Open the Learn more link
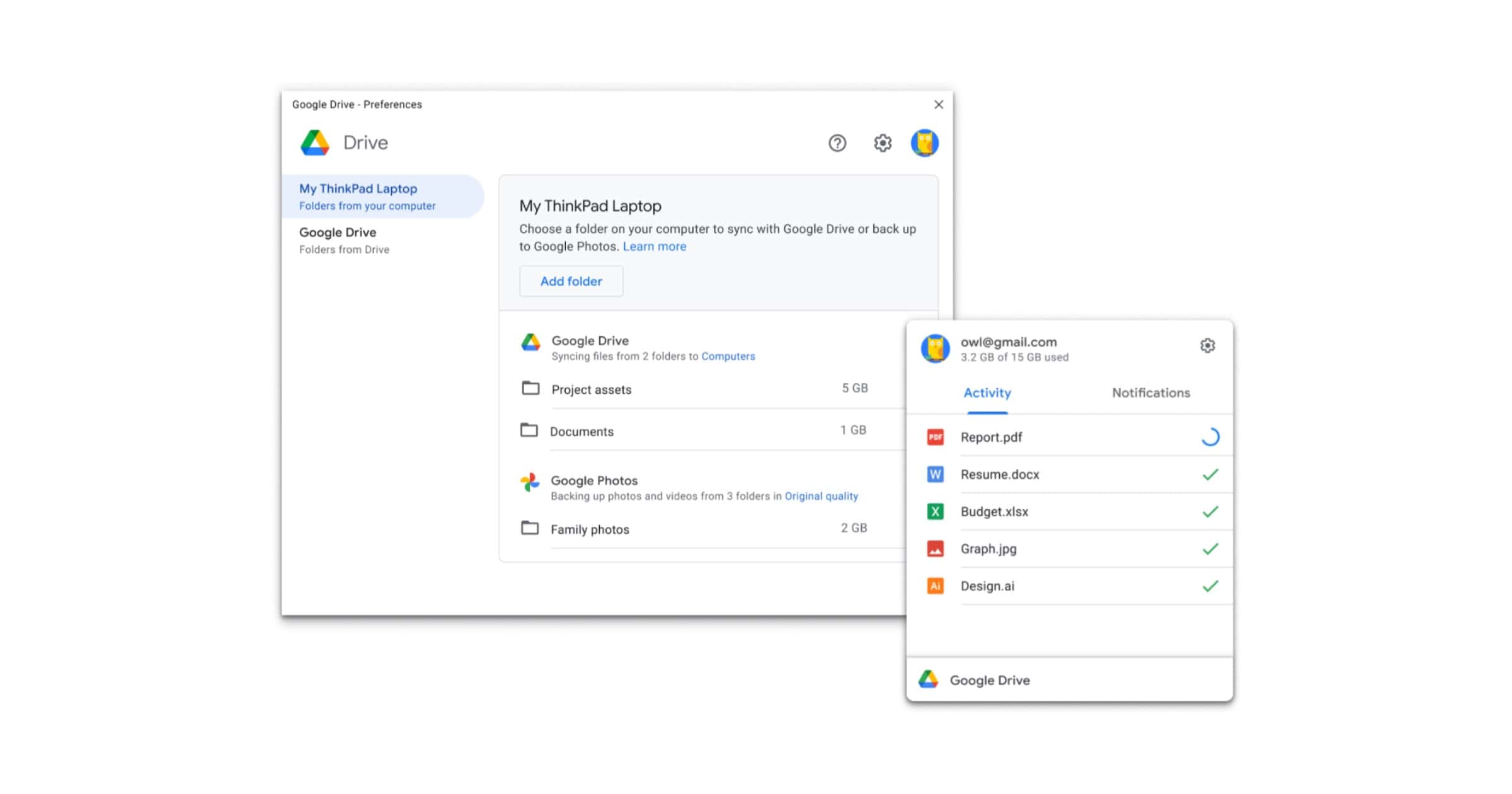Image resolution: width=1512 pixels, height=794 pixels. 654,246
